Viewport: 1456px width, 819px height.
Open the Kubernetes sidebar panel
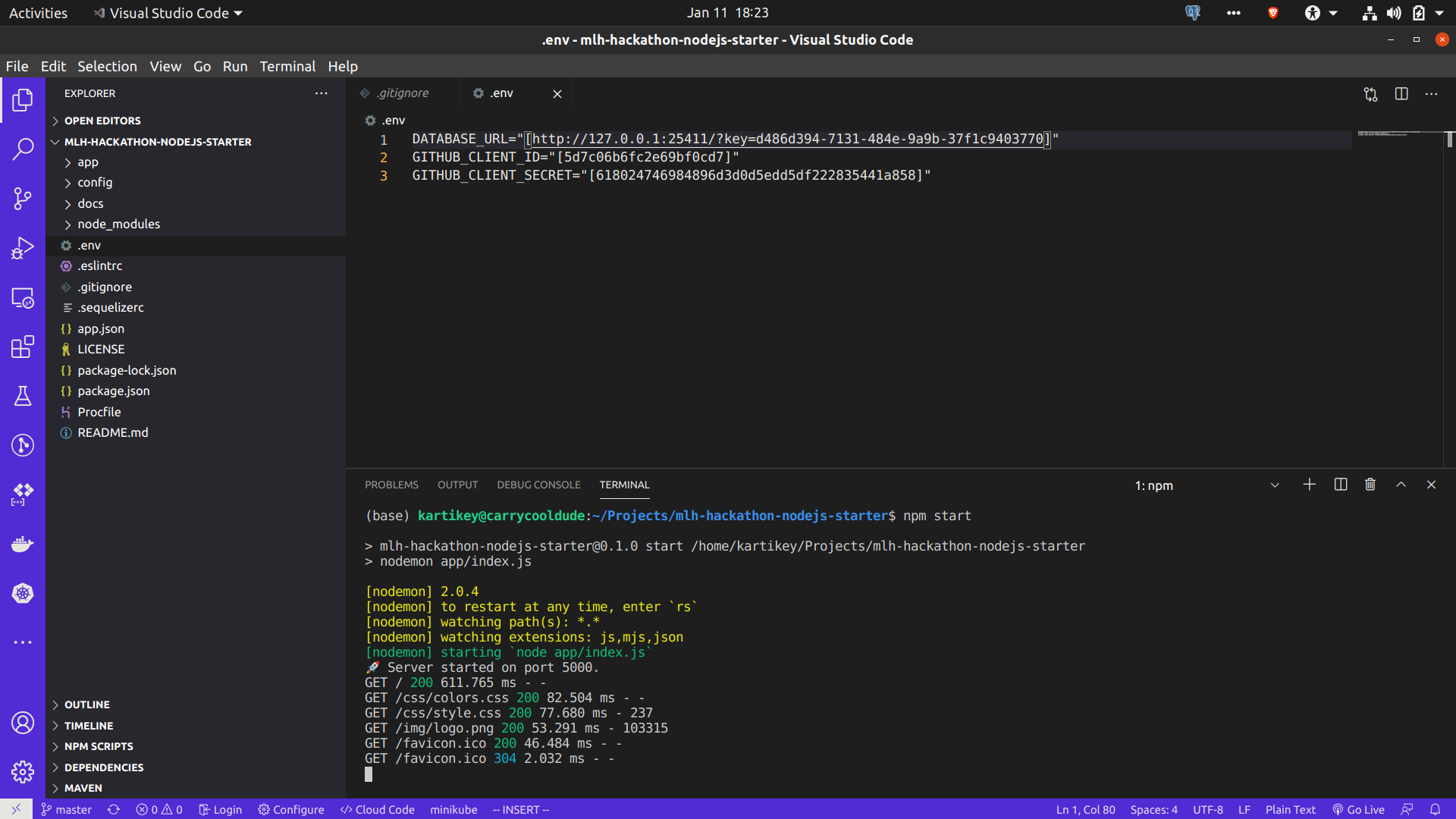(x=23, y=593)
